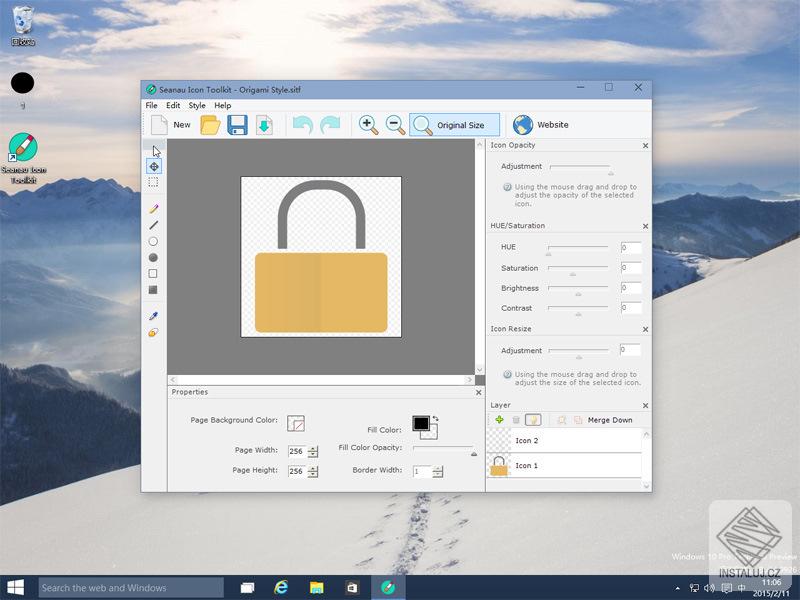Screen dimensions: 800x600
Task: Click the Fill Color Opacity slider
Action: point(445,449)
